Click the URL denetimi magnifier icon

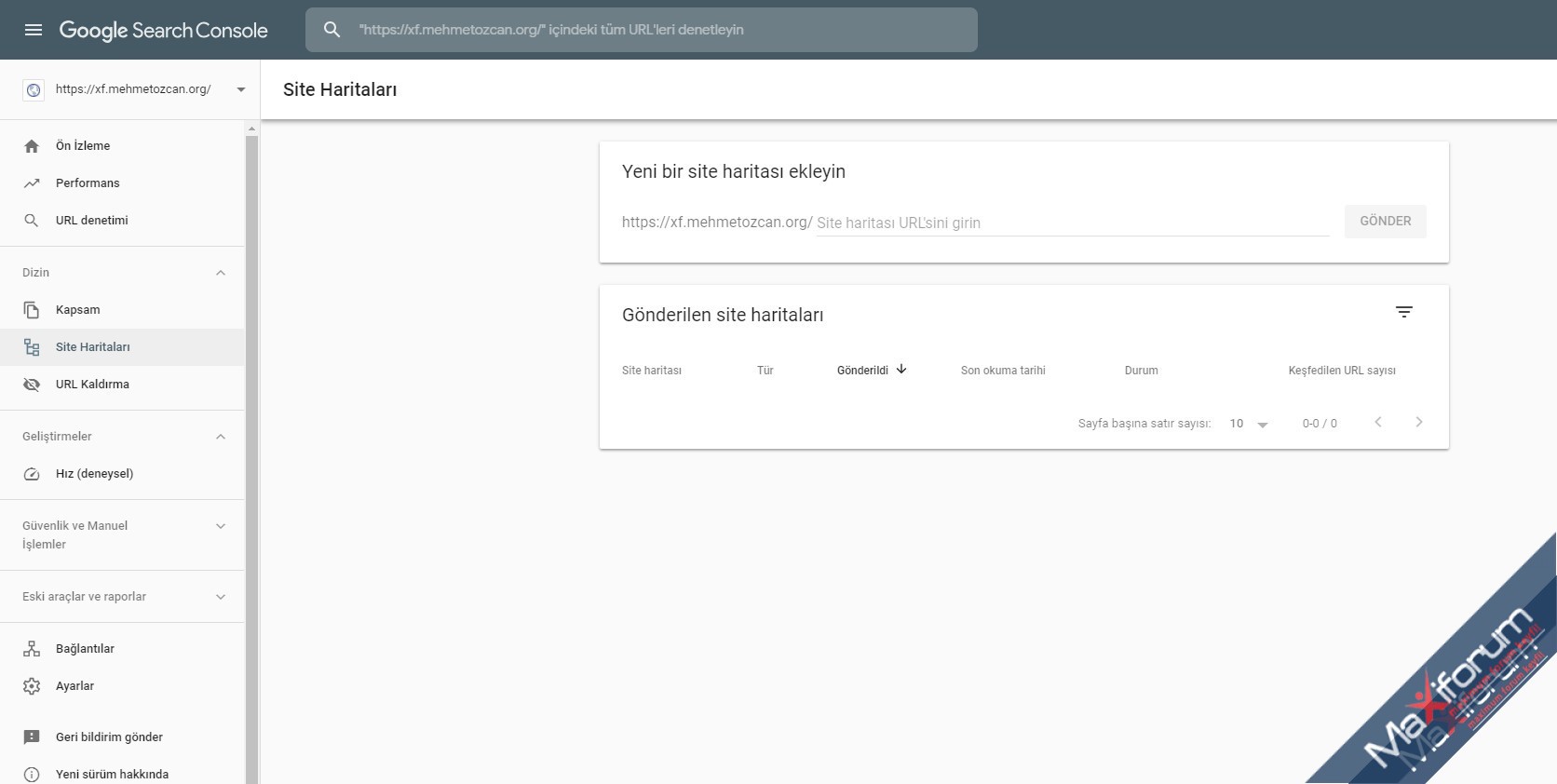32,221
